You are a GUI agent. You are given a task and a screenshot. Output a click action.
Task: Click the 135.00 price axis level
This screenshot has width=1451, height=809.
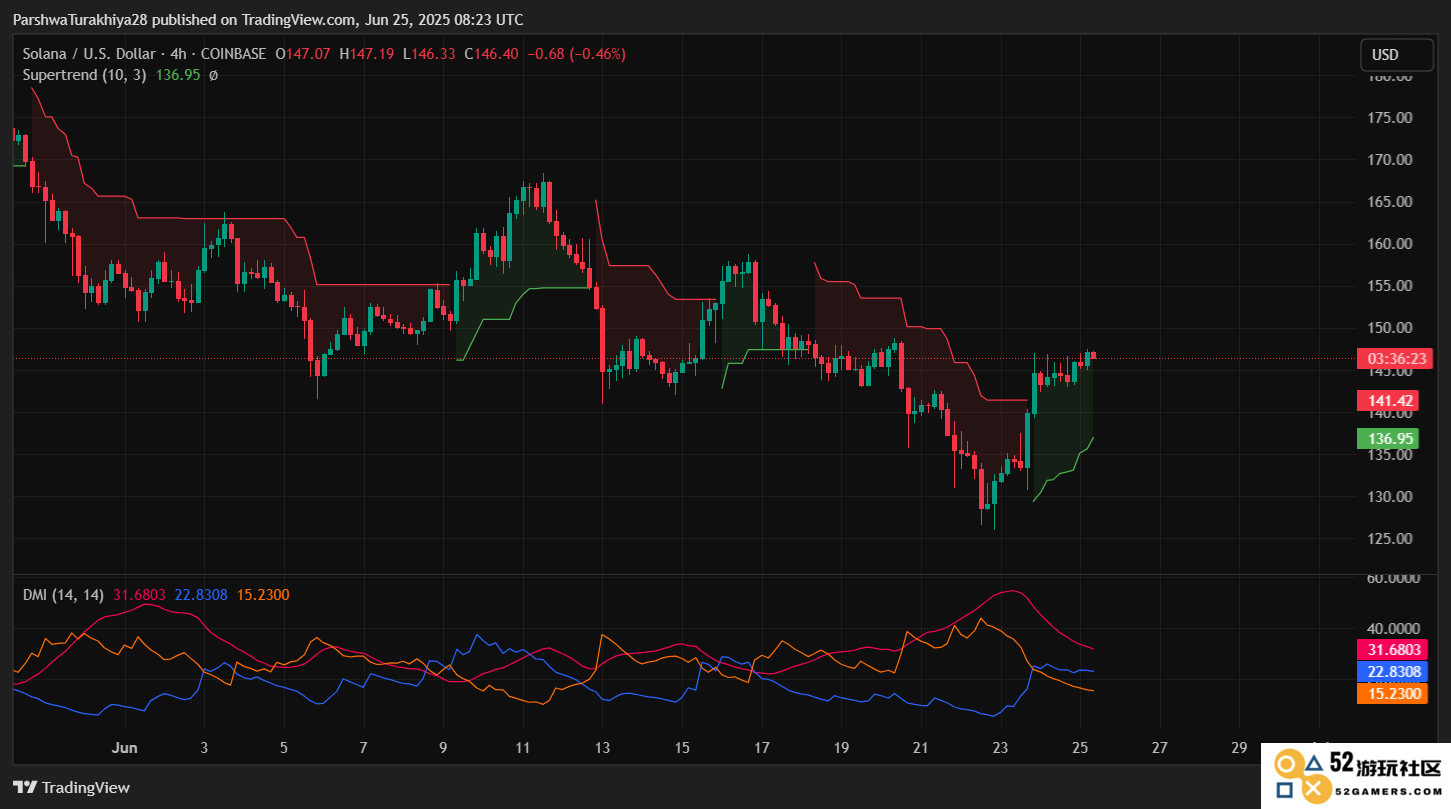pos(1390,454)
